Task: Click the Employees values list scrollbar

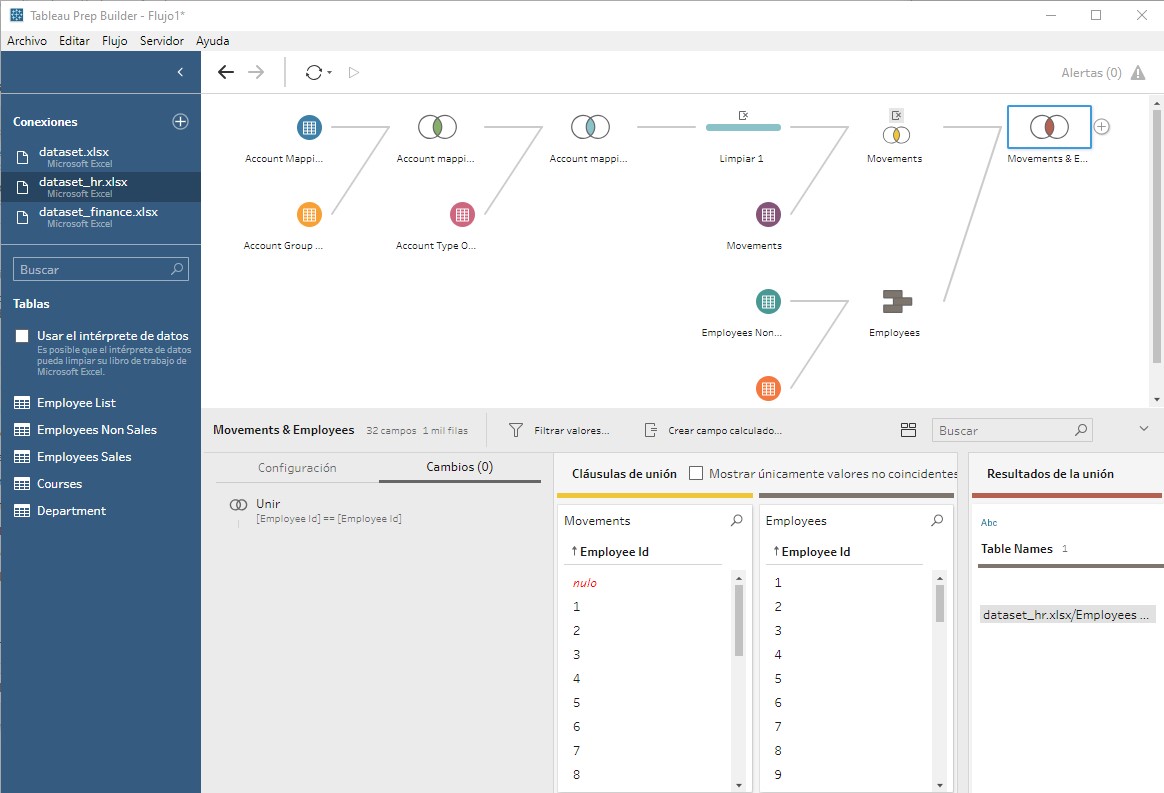Action: point(940,604)
